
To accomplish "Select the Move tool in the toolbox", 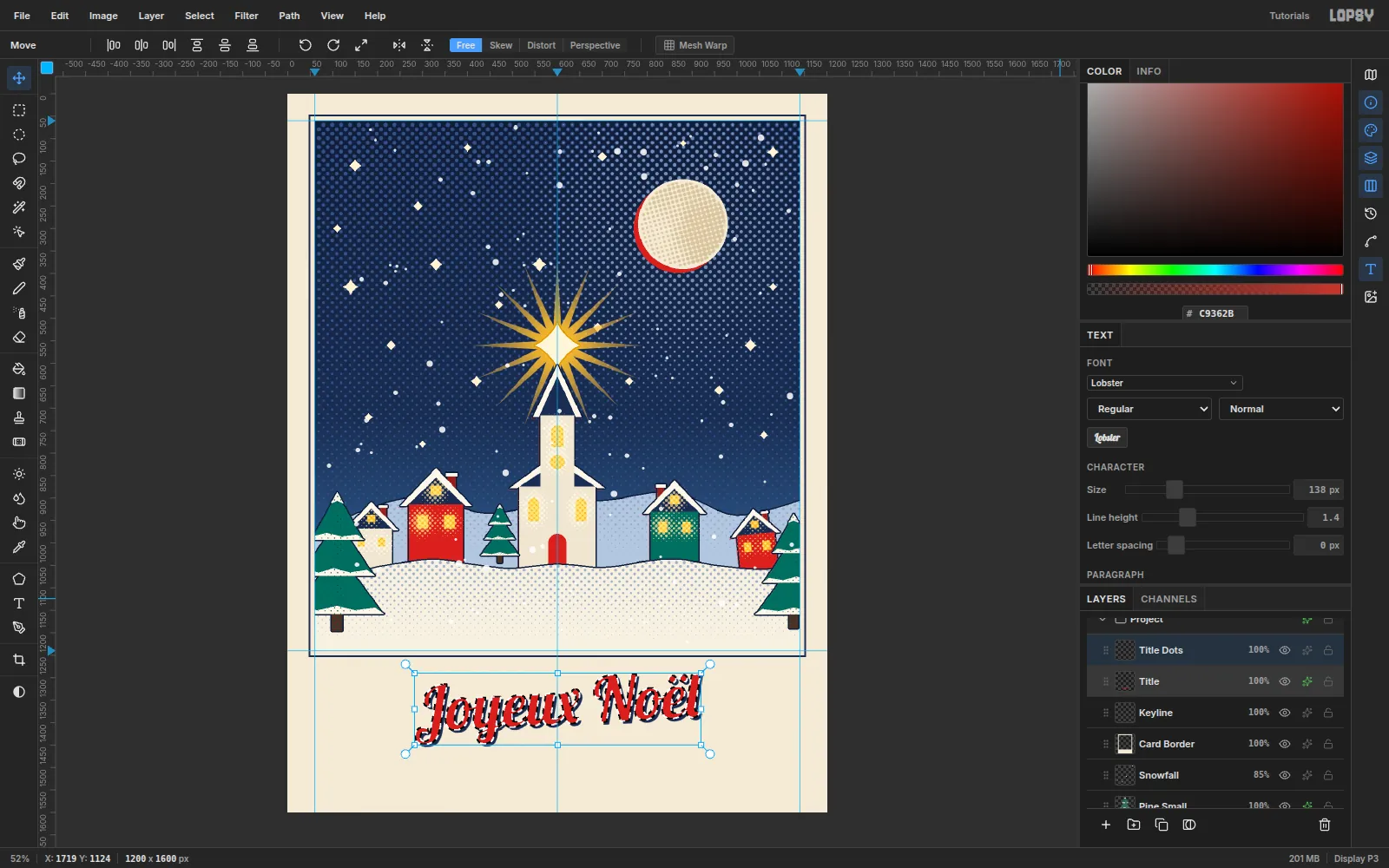I will pos(19,78).
